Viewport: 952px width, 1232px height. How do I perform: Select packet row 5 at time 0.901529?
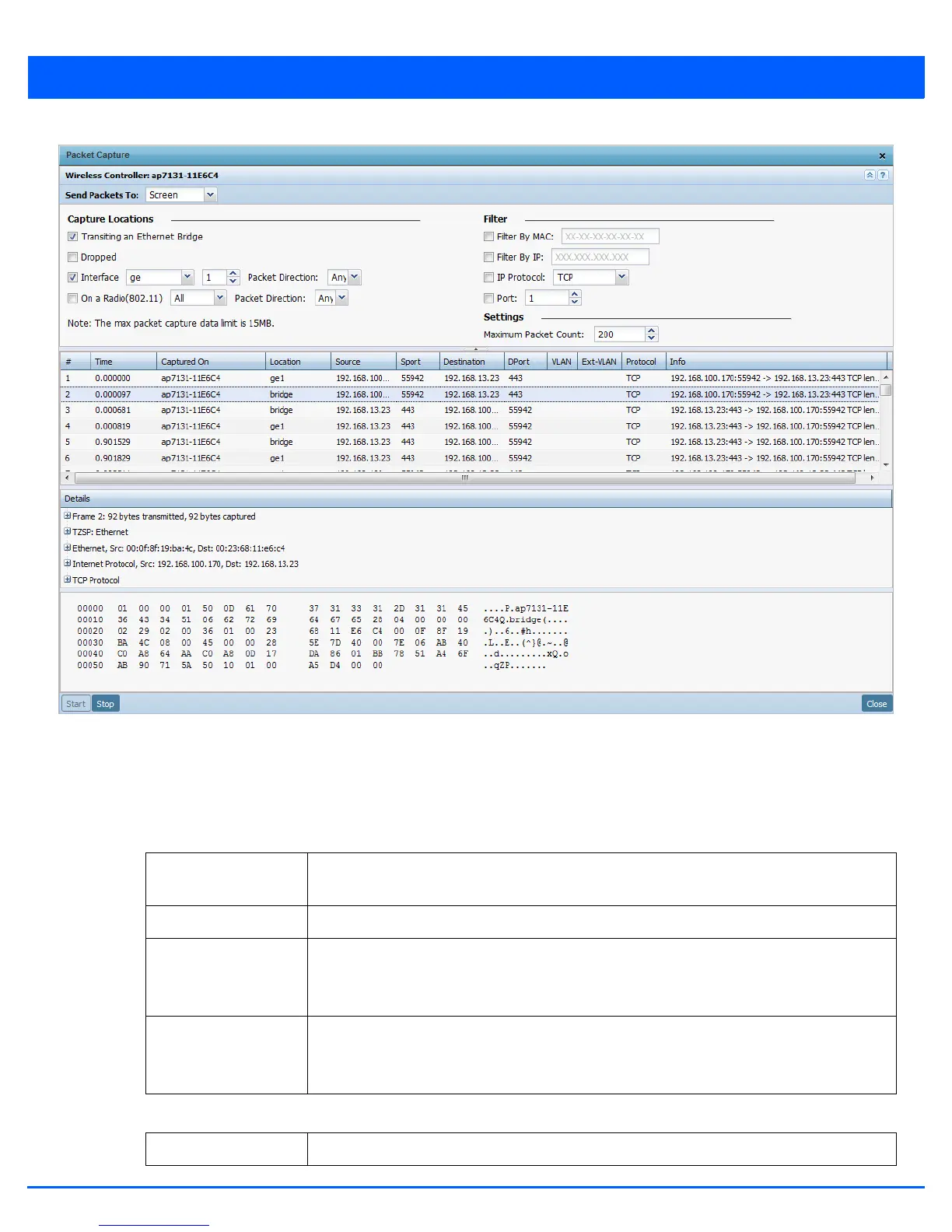(471, 443)
